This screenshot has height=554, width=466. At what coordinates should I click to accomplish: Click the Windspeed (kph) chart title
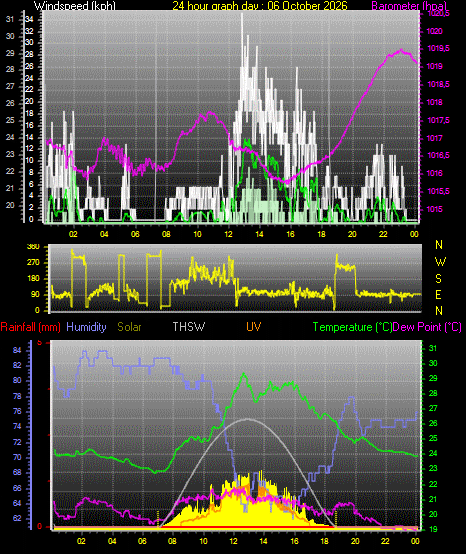tap(75, 5)
